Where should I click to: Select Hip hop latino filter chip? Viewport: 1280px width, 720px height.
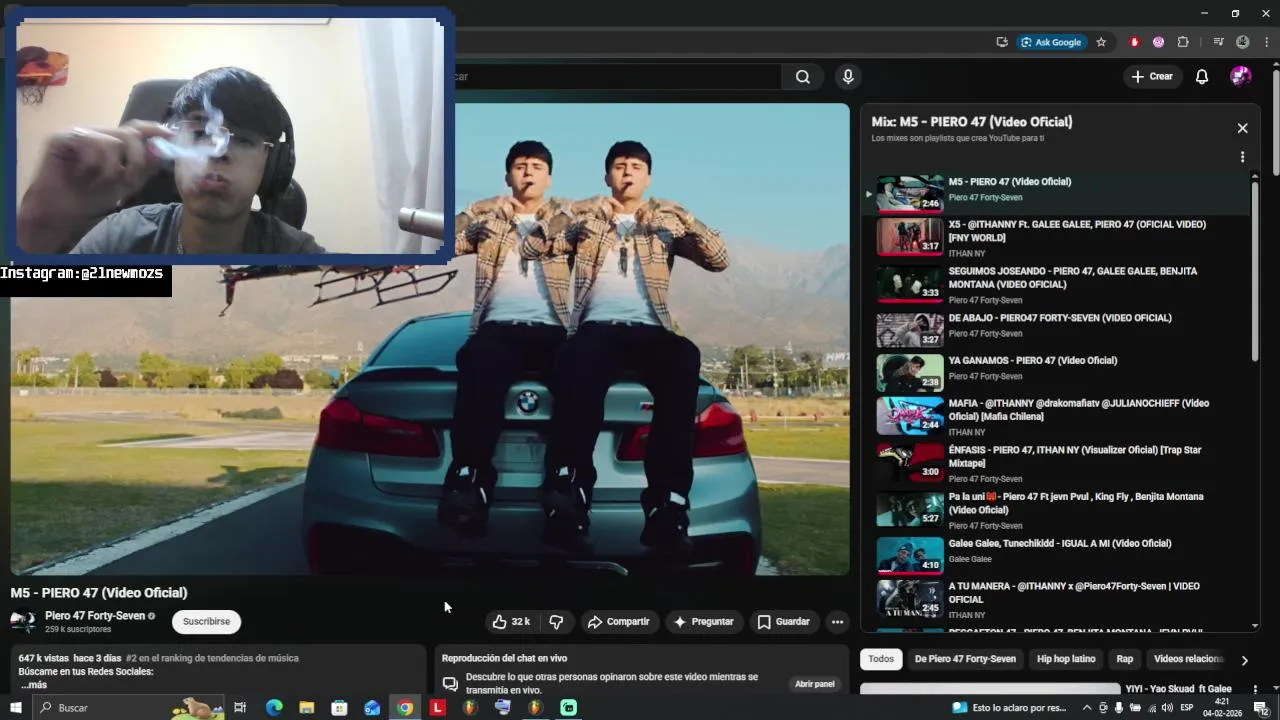coord(1066,659)
